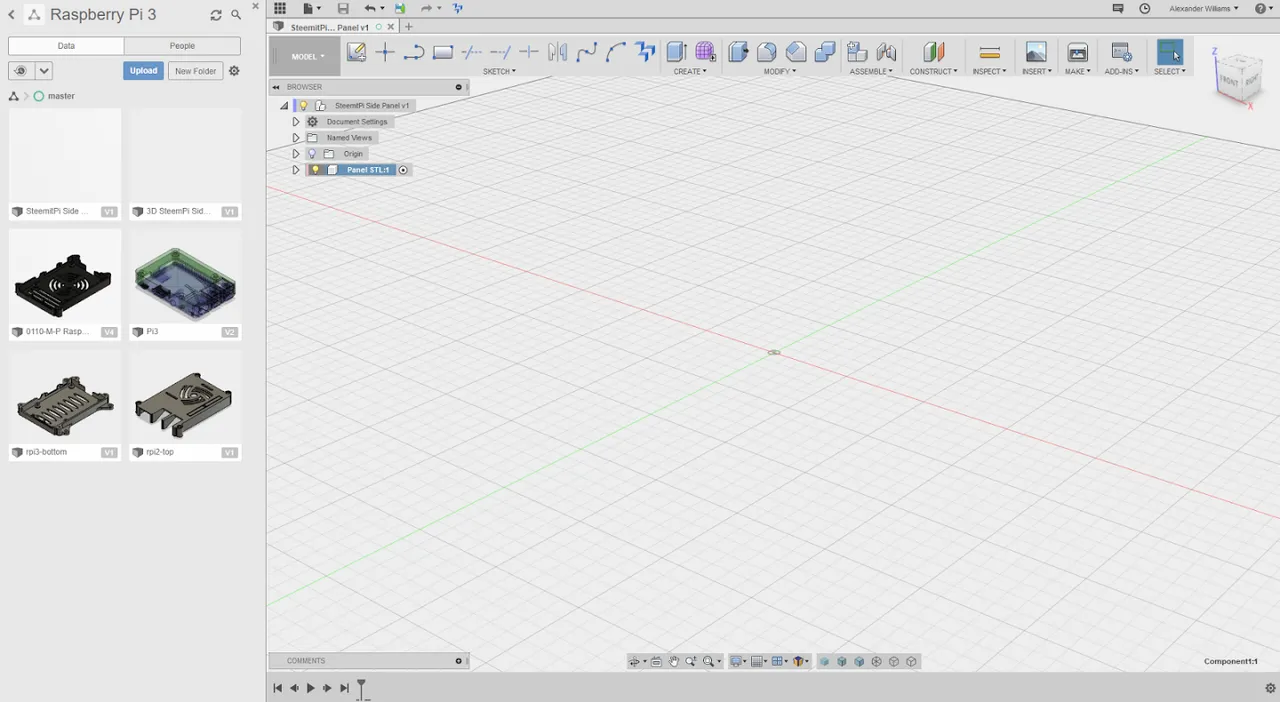Select the Orbit navigation tool
1280x702 pixels.
635,661
